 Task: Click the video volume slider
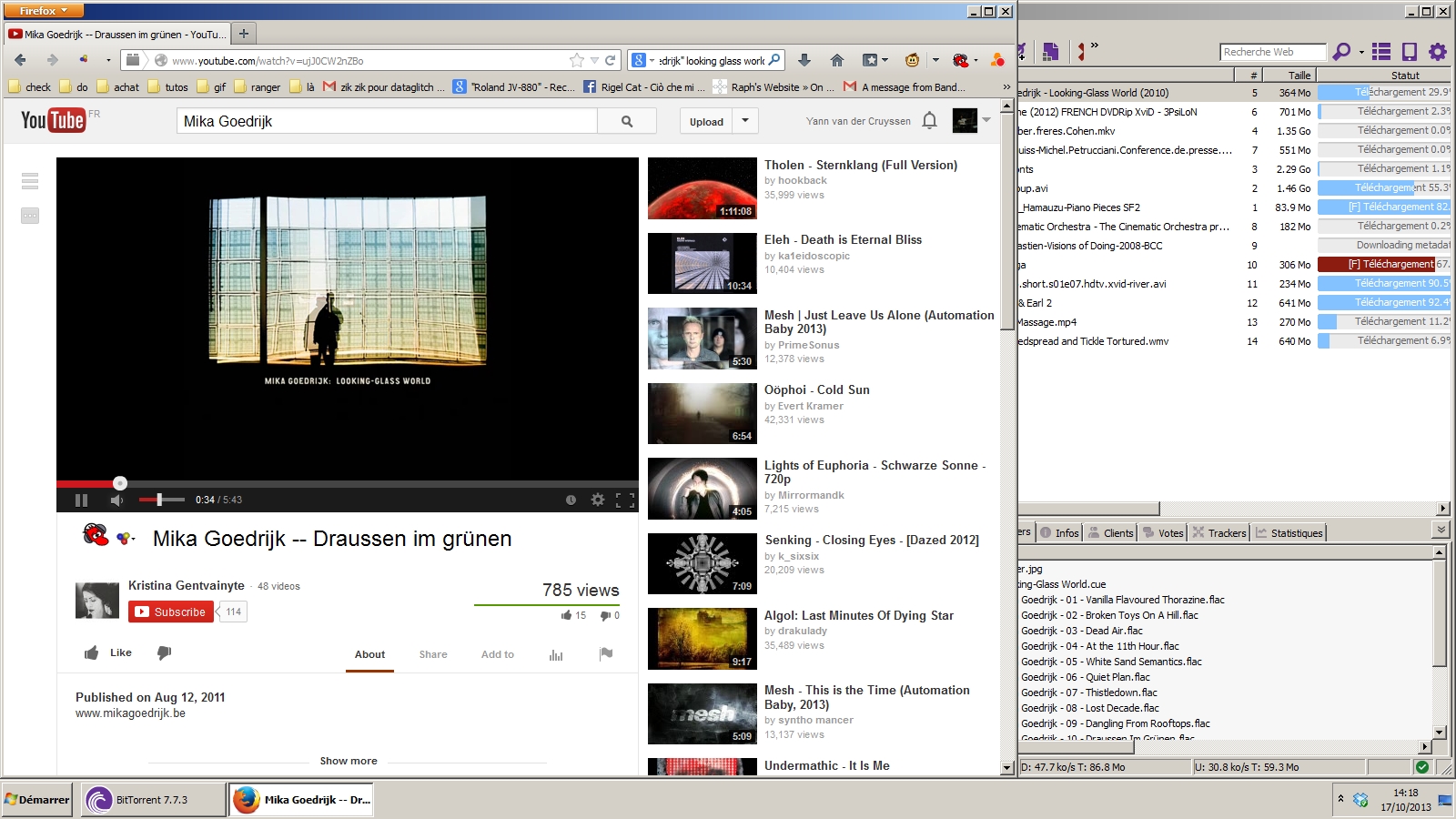pos(161,500)
